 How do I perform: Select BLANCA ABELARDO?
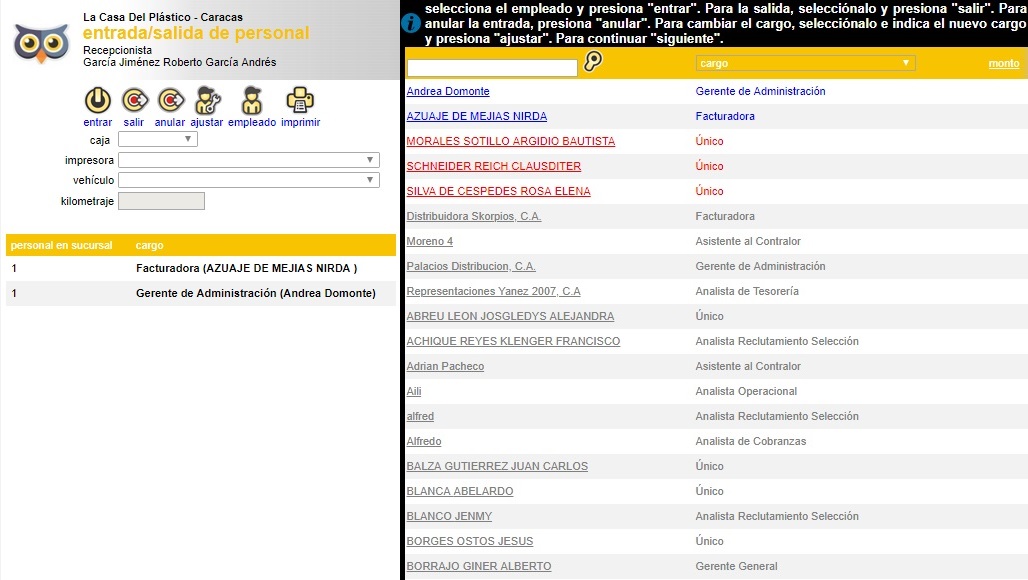click(460, 491)
